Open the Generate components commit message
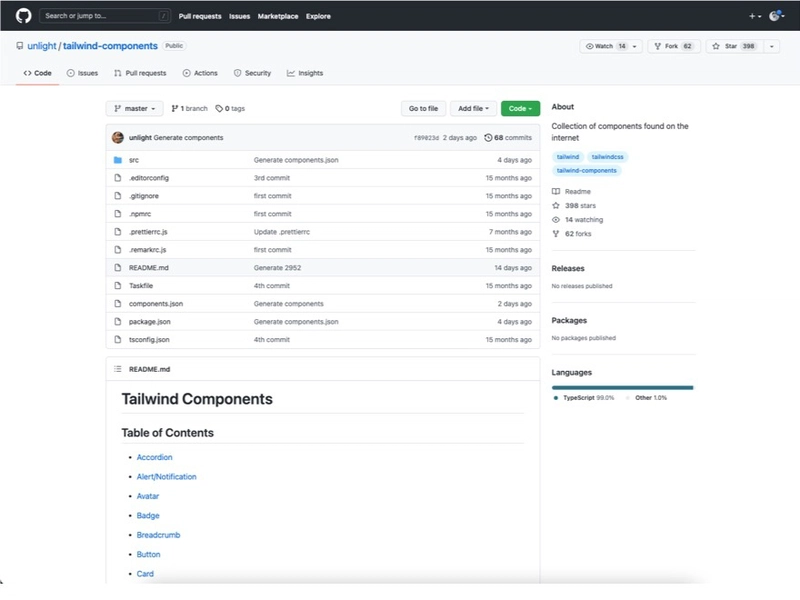 pos(188,137)
